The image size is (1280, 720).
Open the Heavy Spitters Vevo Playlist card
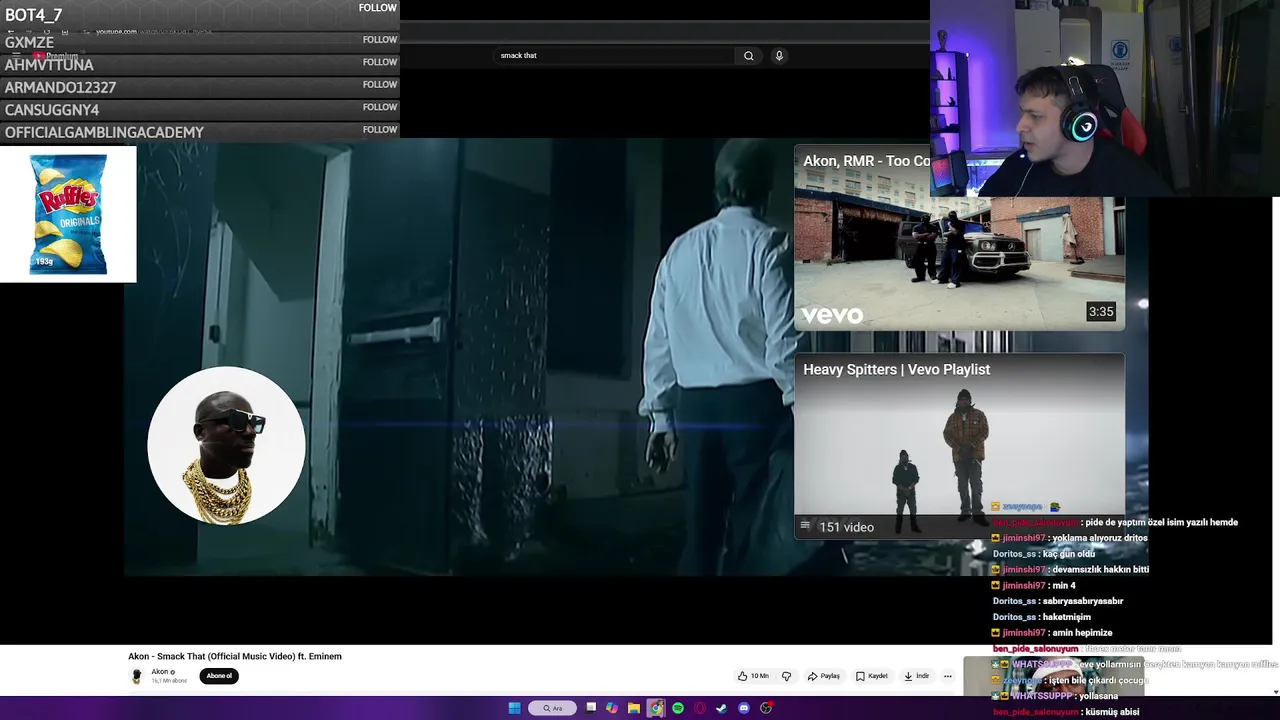click(959, 446)
